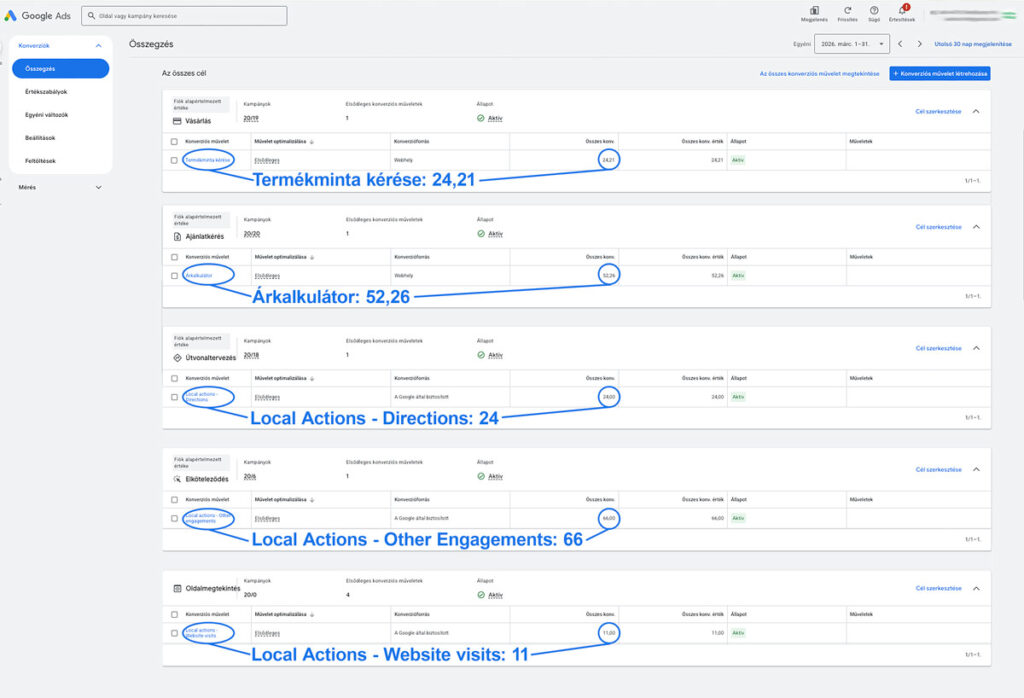Click Cél szerkesztése for Útvonaltervezés
The width and height of the screenshot is (1024, 698).
pyautogui.click(x=938, y=349)
